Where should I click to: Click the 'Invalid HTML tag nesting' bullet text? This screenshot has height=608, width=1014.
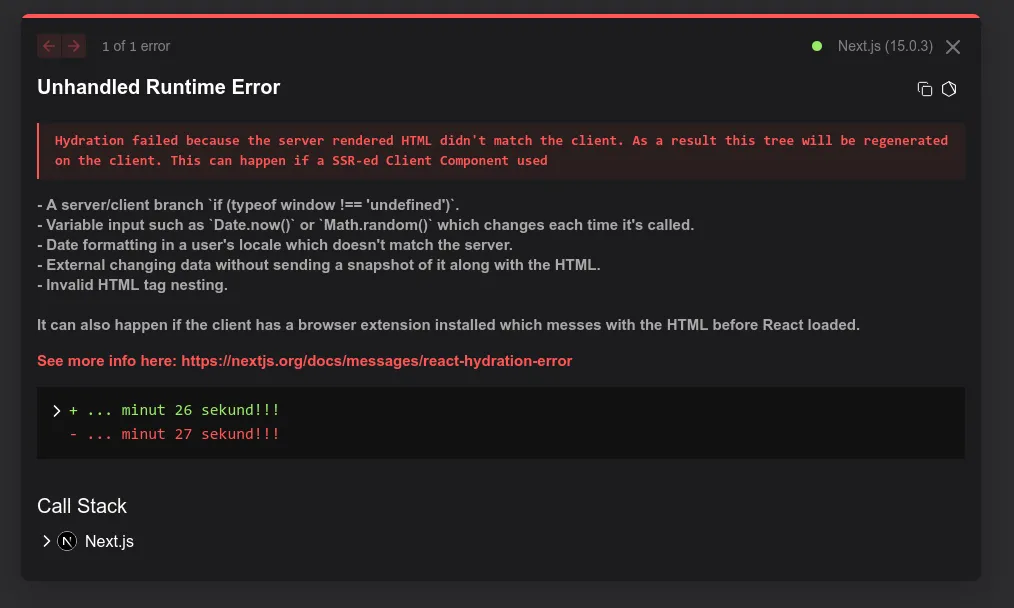pyautogui.click(x=134, y=285)
